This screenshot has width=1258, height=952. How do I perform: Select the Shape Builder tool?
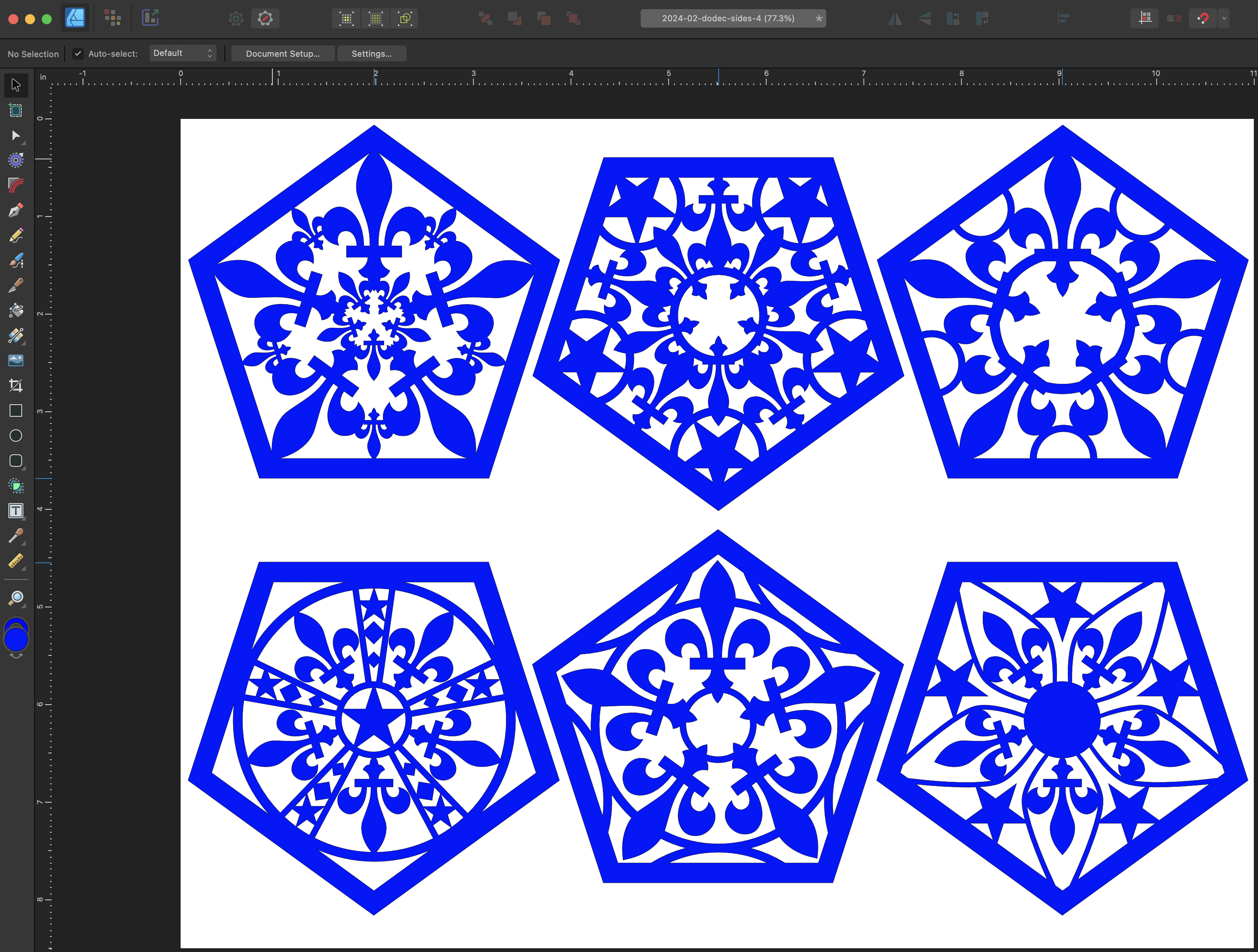click(16, 486)
